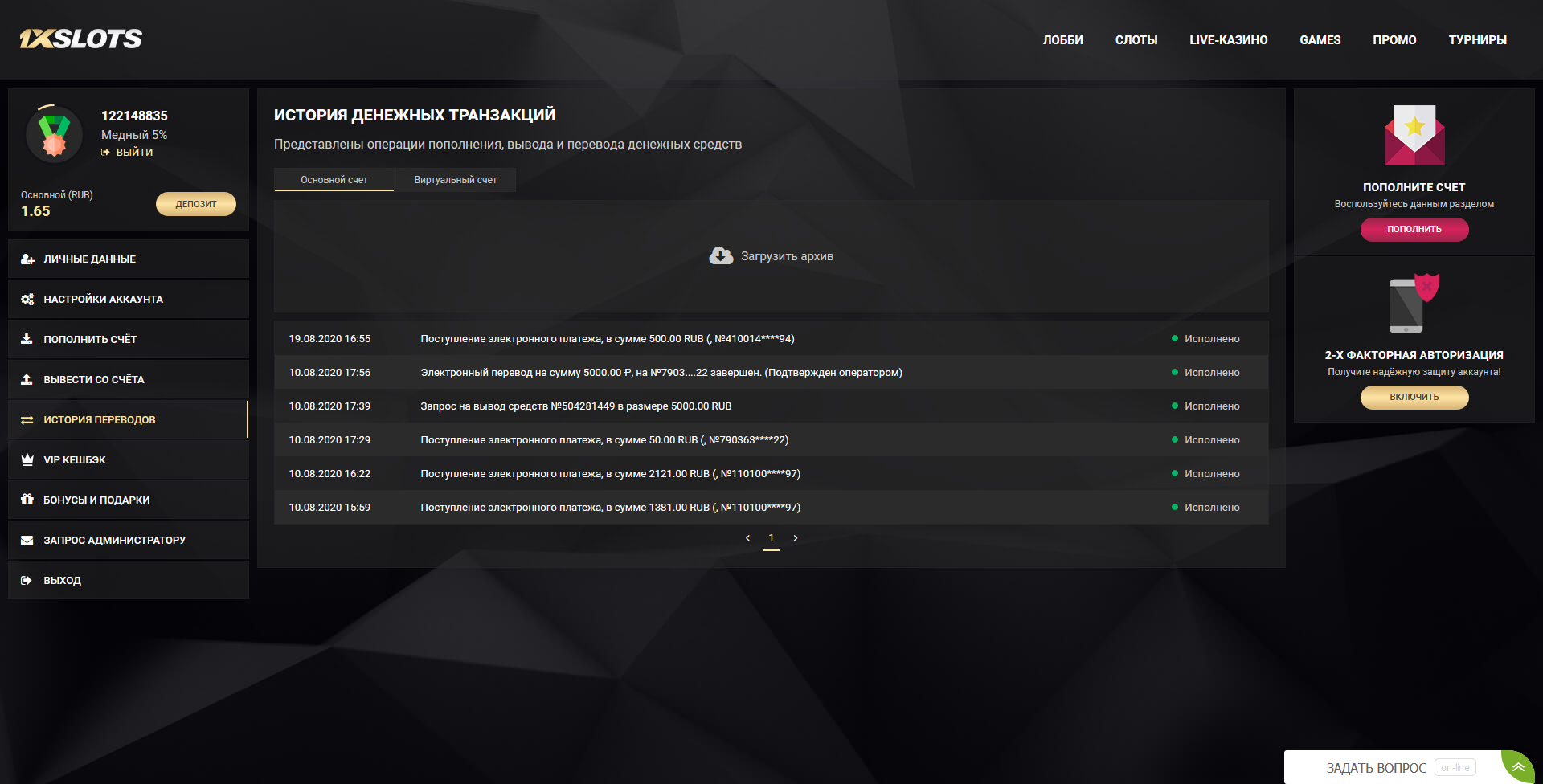Click the Медный 5% level text

pos(134,135)
